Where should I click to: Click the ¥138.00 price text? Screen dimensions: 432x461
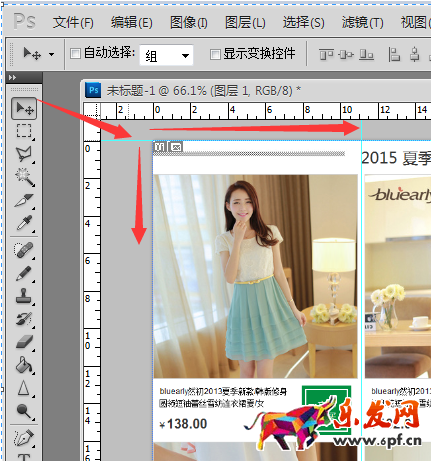[183, 424]
